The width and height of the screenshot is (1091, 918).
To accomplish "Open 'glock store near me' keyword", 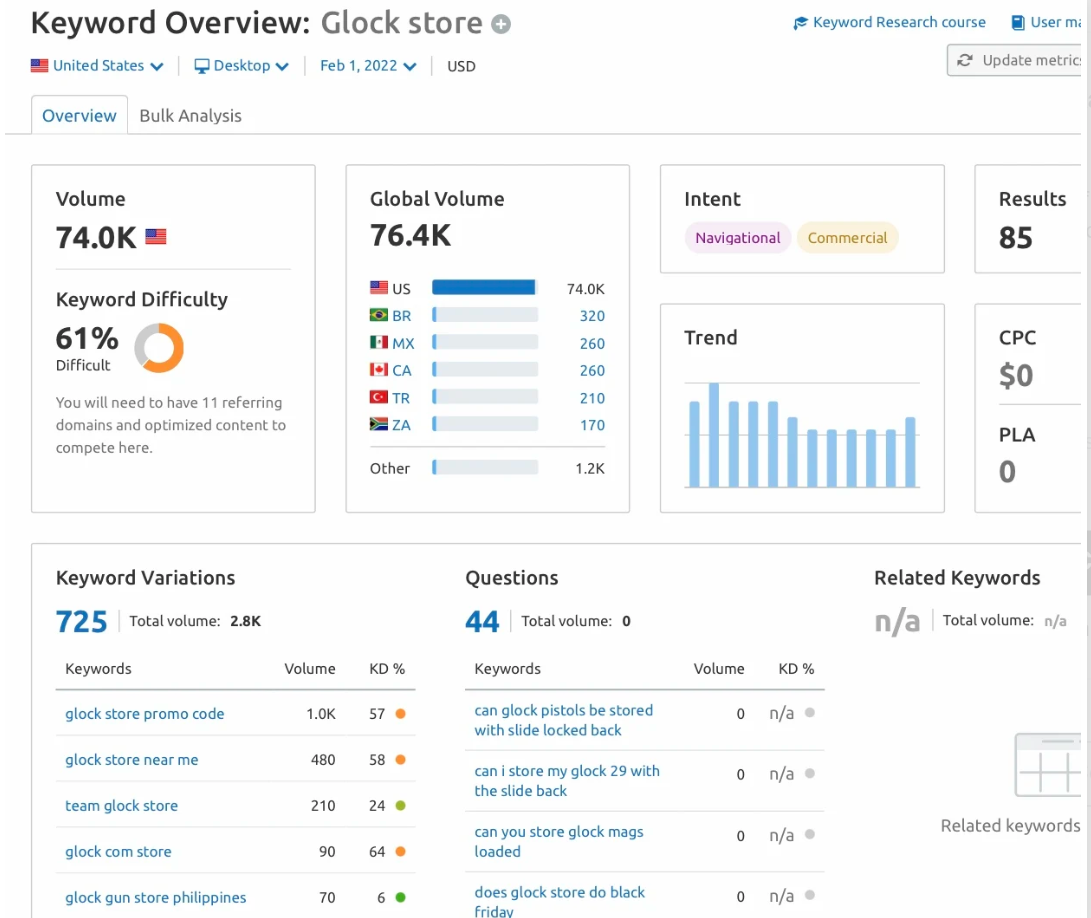I will 132,759.
